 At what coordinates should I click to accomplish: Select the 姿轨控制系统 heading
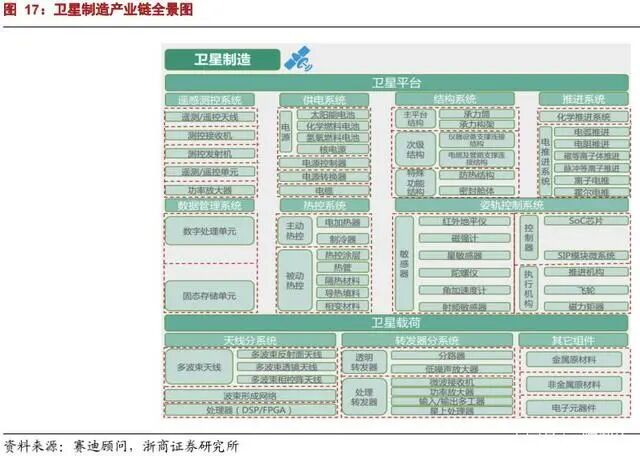pos(512,205)
